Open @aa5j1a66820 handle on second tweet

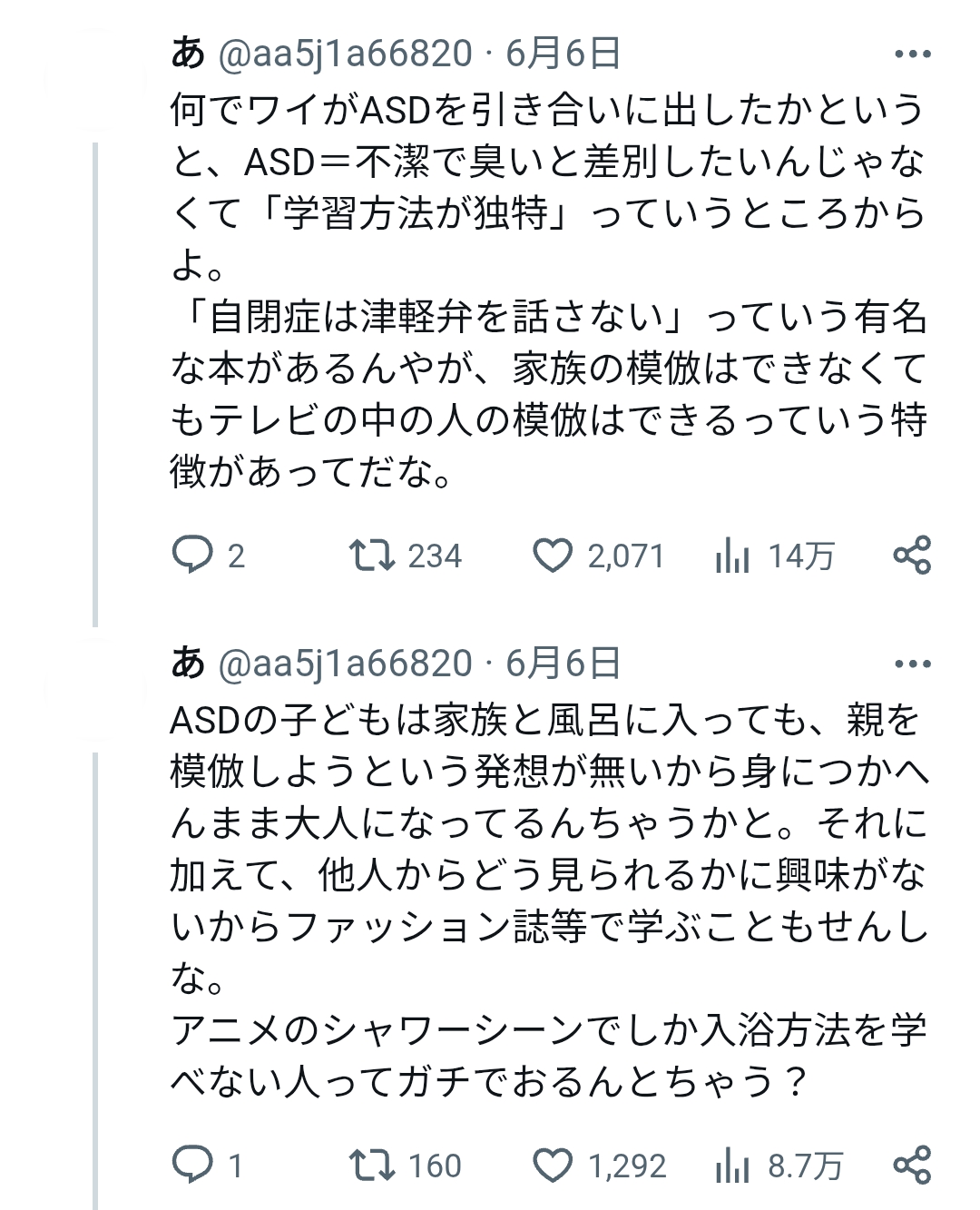[346, 664]
